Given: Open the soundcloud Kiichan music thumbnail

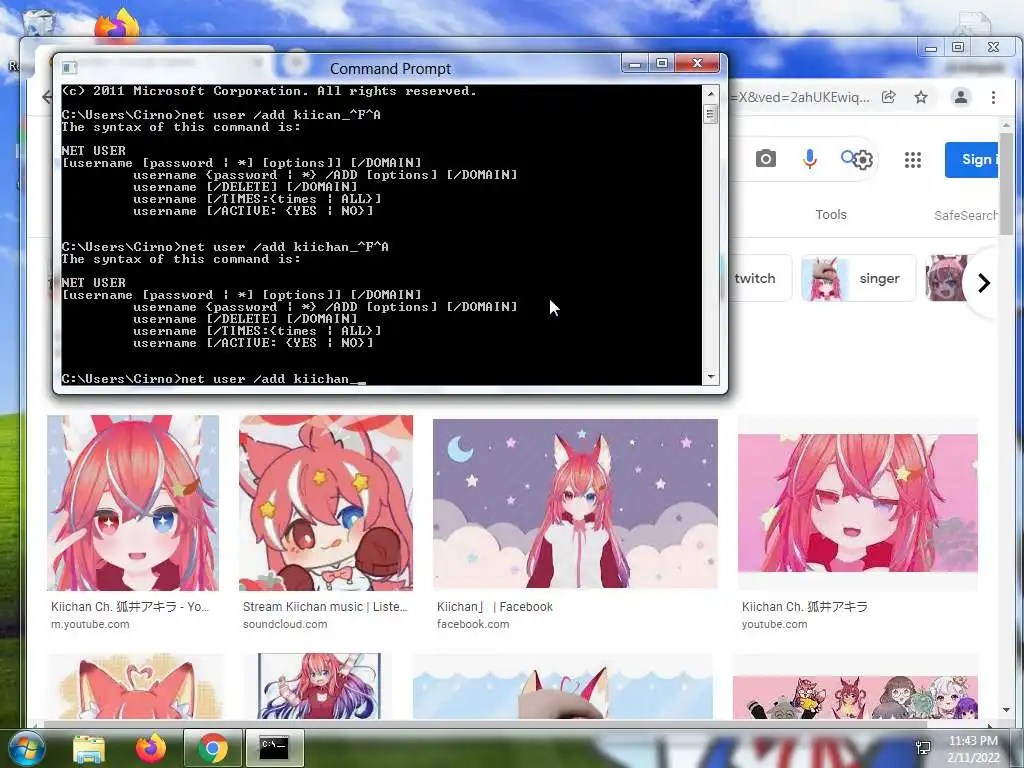Looking at the screenshot, I should tap(326, 503).
